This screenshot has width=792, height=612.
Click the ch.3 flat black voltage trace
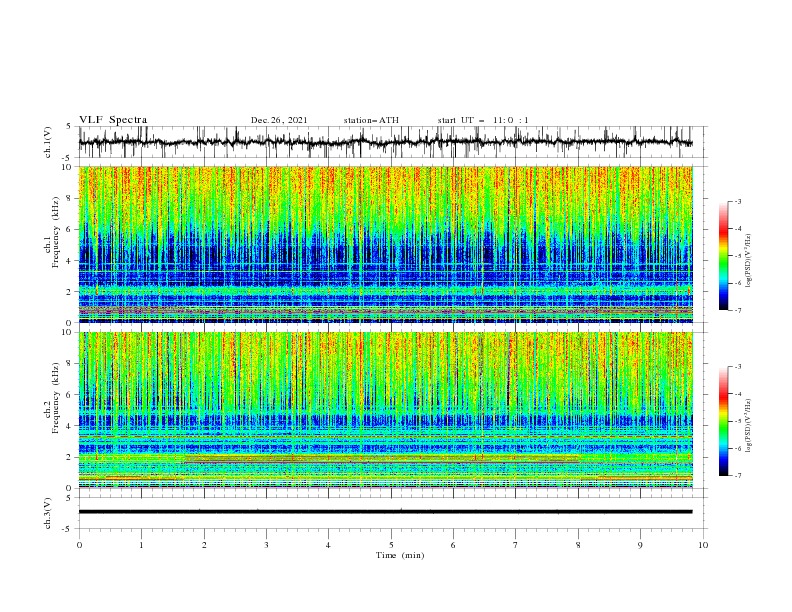[x=385, y=512]
